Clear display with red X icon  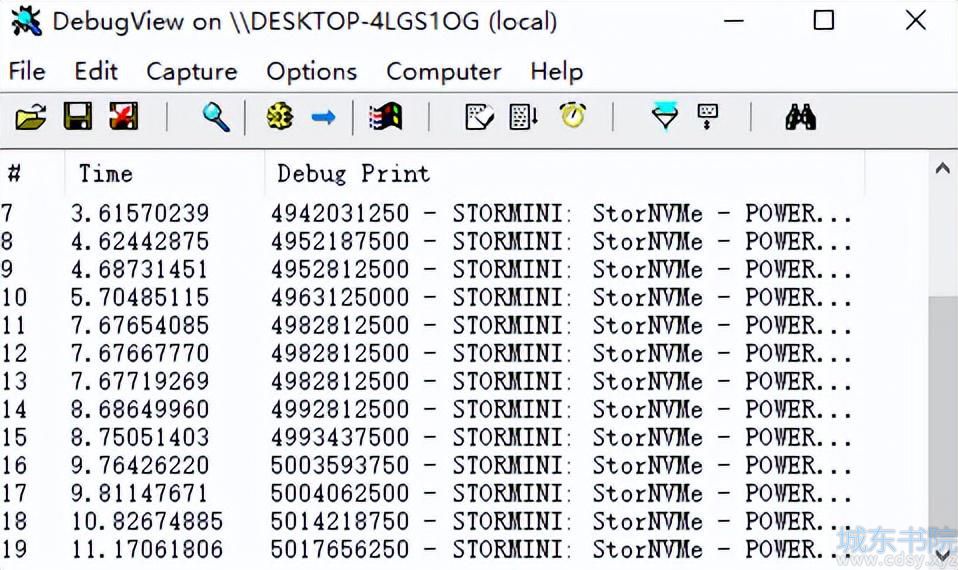pyautogui.click(x=123, y=116)
